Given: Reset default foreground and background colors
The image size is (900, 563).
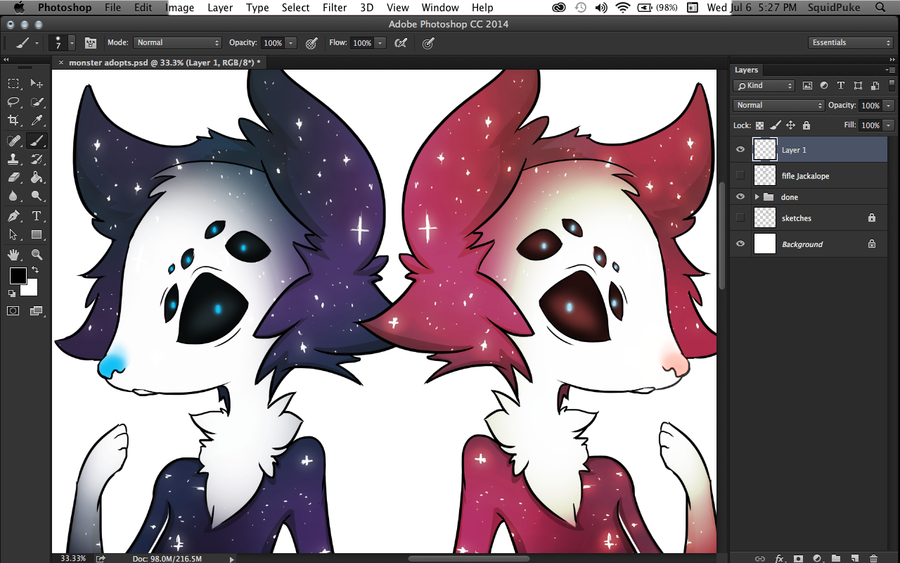Looking at the screenshot, I should tap(11, 293).
